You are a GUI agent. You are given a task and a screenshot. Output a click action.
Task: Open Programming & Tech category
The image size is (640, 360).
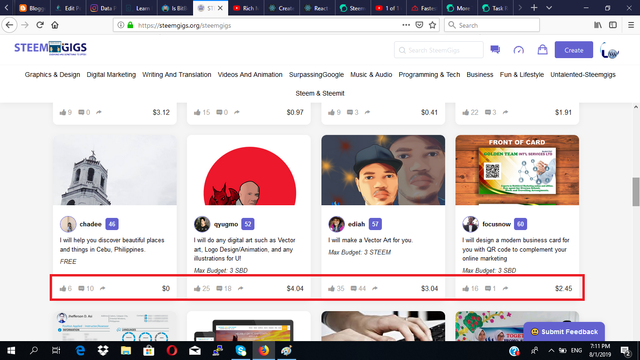point(429,75)
